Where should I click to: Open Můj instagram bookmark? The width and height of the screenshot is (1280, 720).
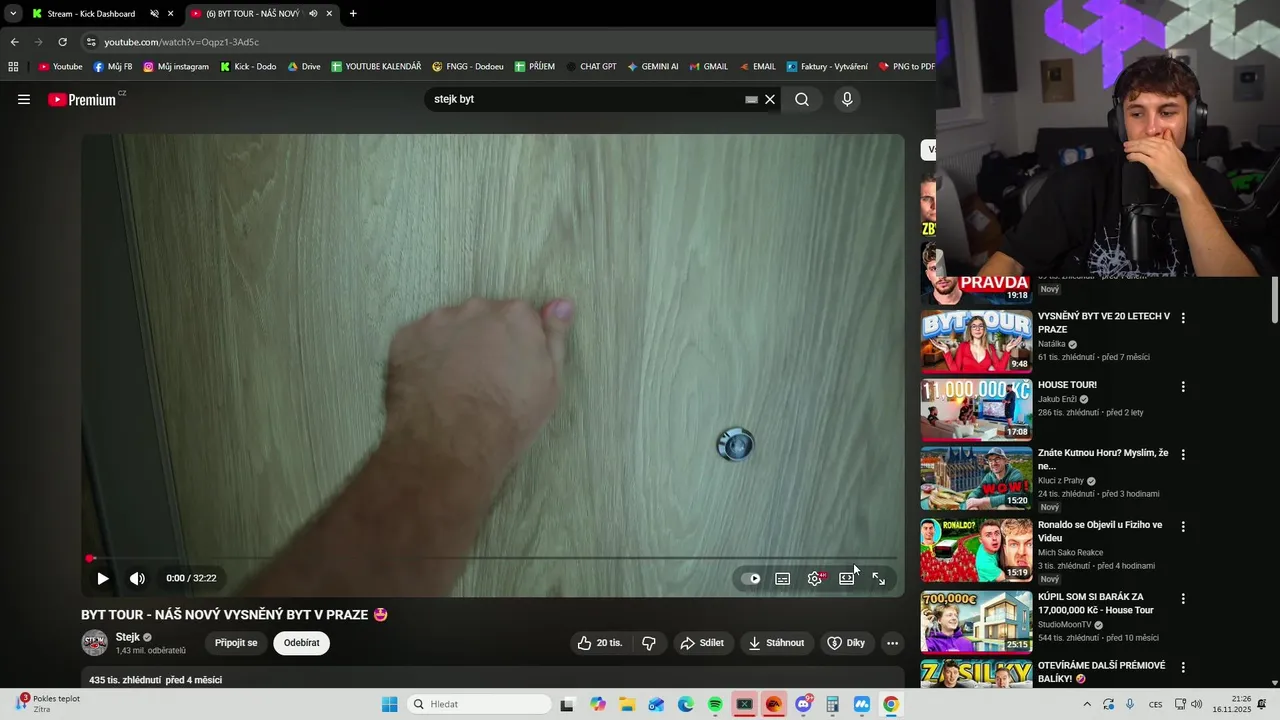coord(176,67)
